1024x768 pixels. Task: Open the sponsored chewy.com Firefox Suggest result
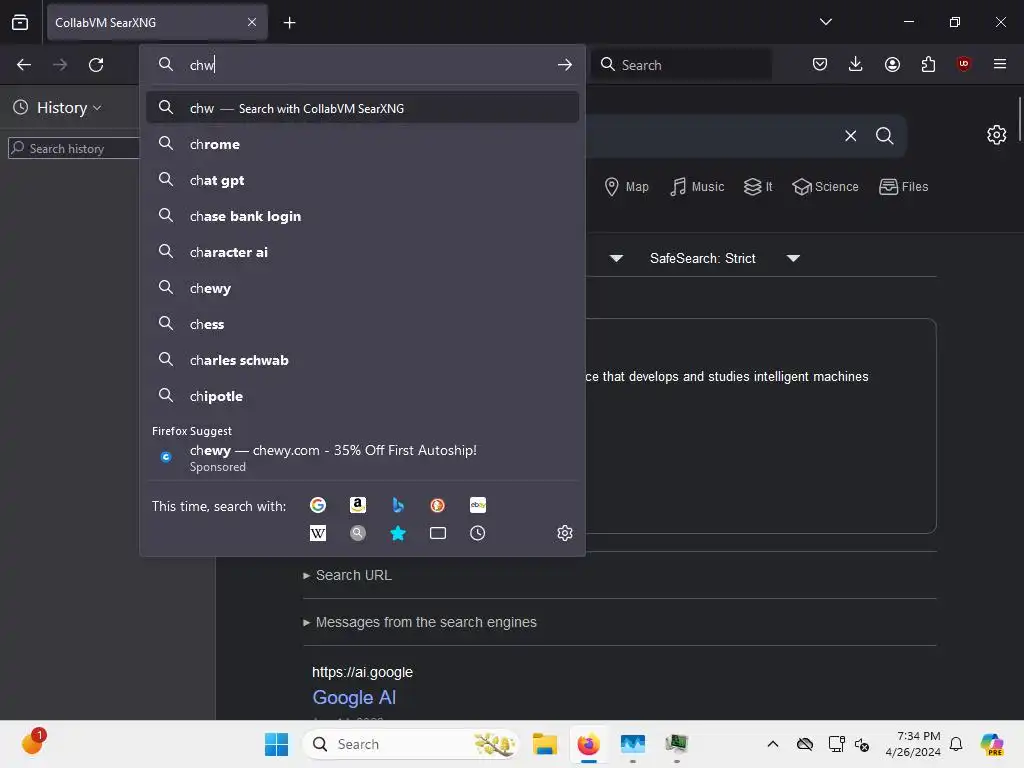tap(362, 458)
